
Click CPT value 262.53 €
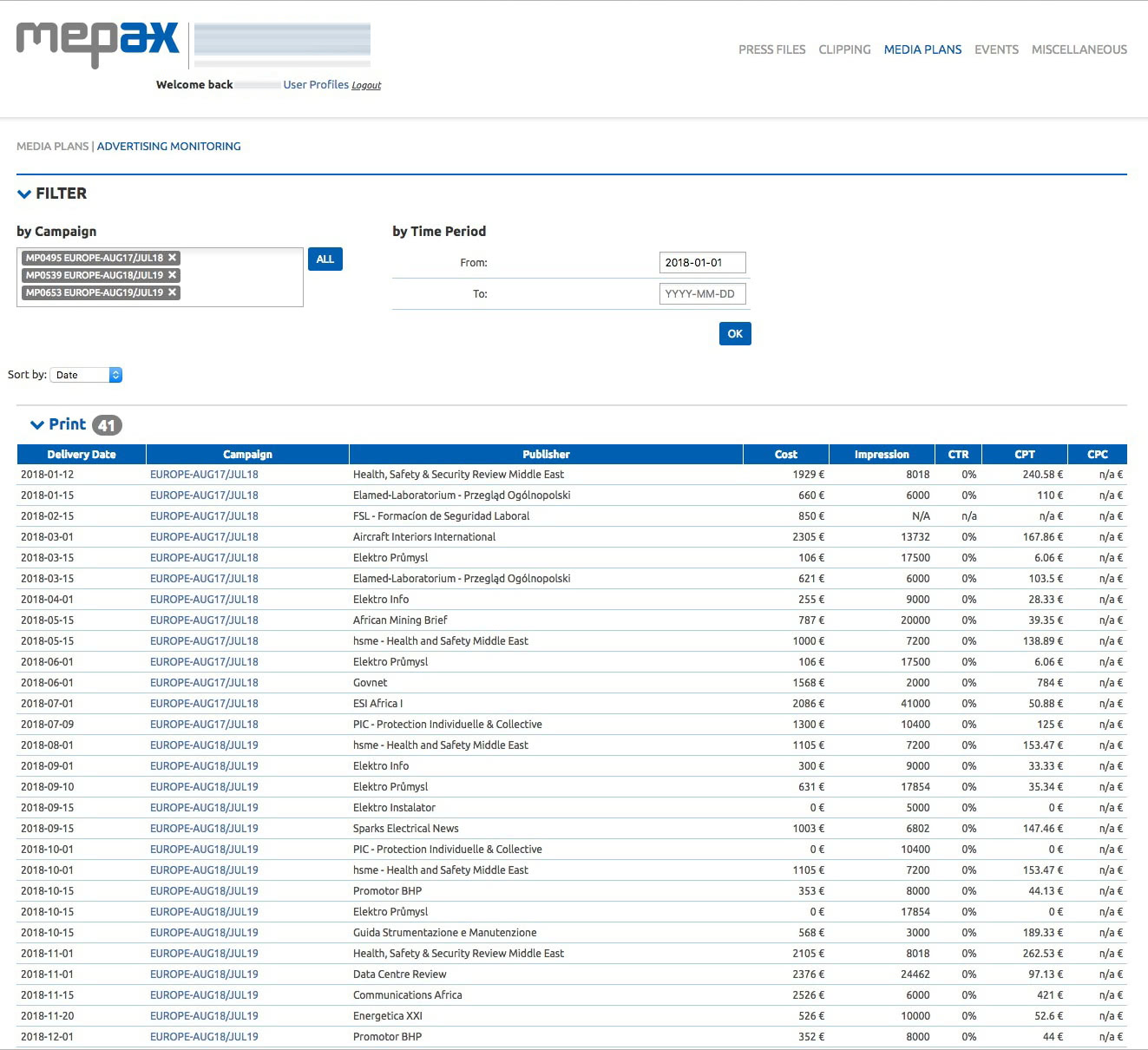[x=1042, y=954]
